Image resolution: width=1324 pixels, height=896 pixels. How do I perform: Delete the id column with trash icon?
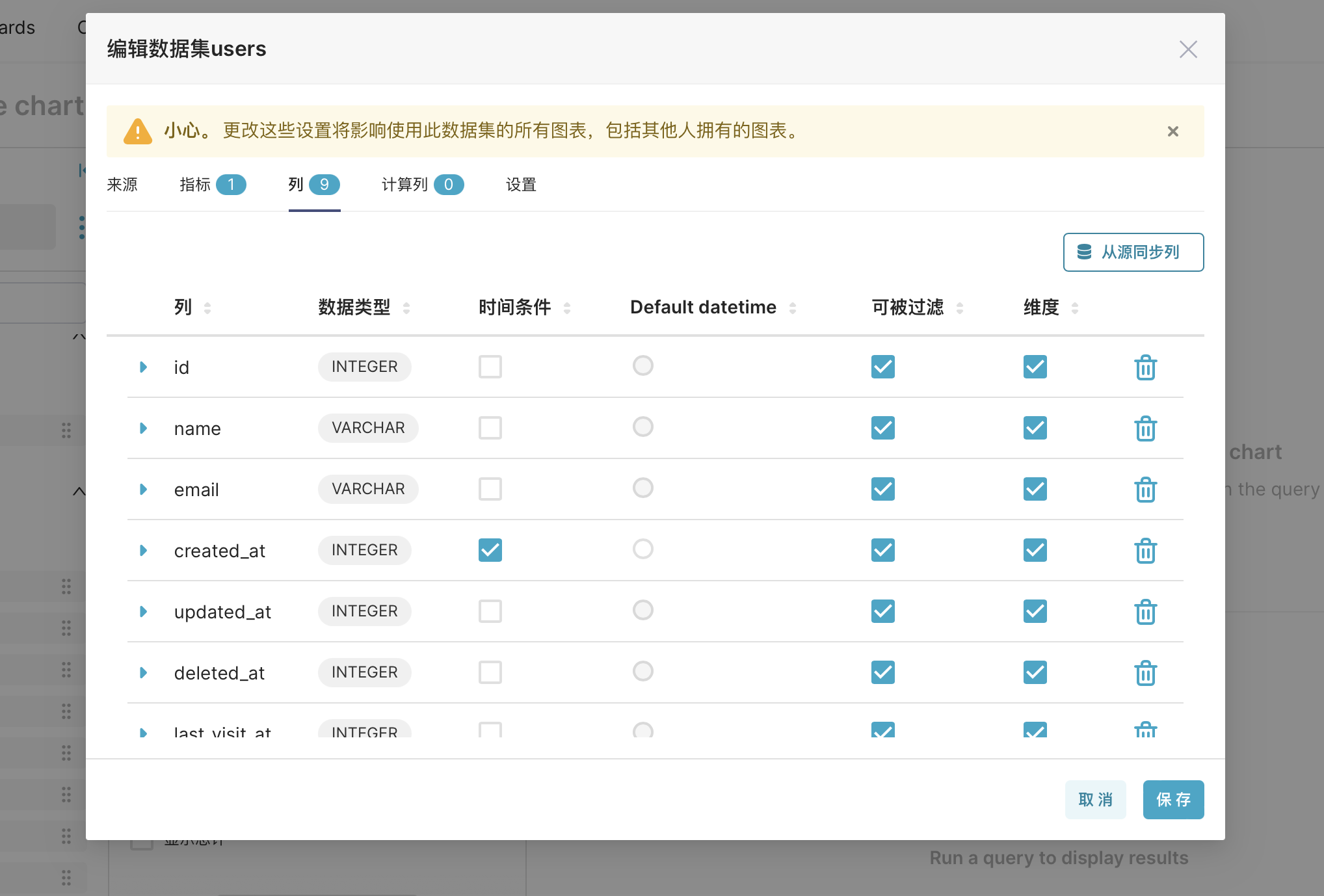coord(1145,367)
